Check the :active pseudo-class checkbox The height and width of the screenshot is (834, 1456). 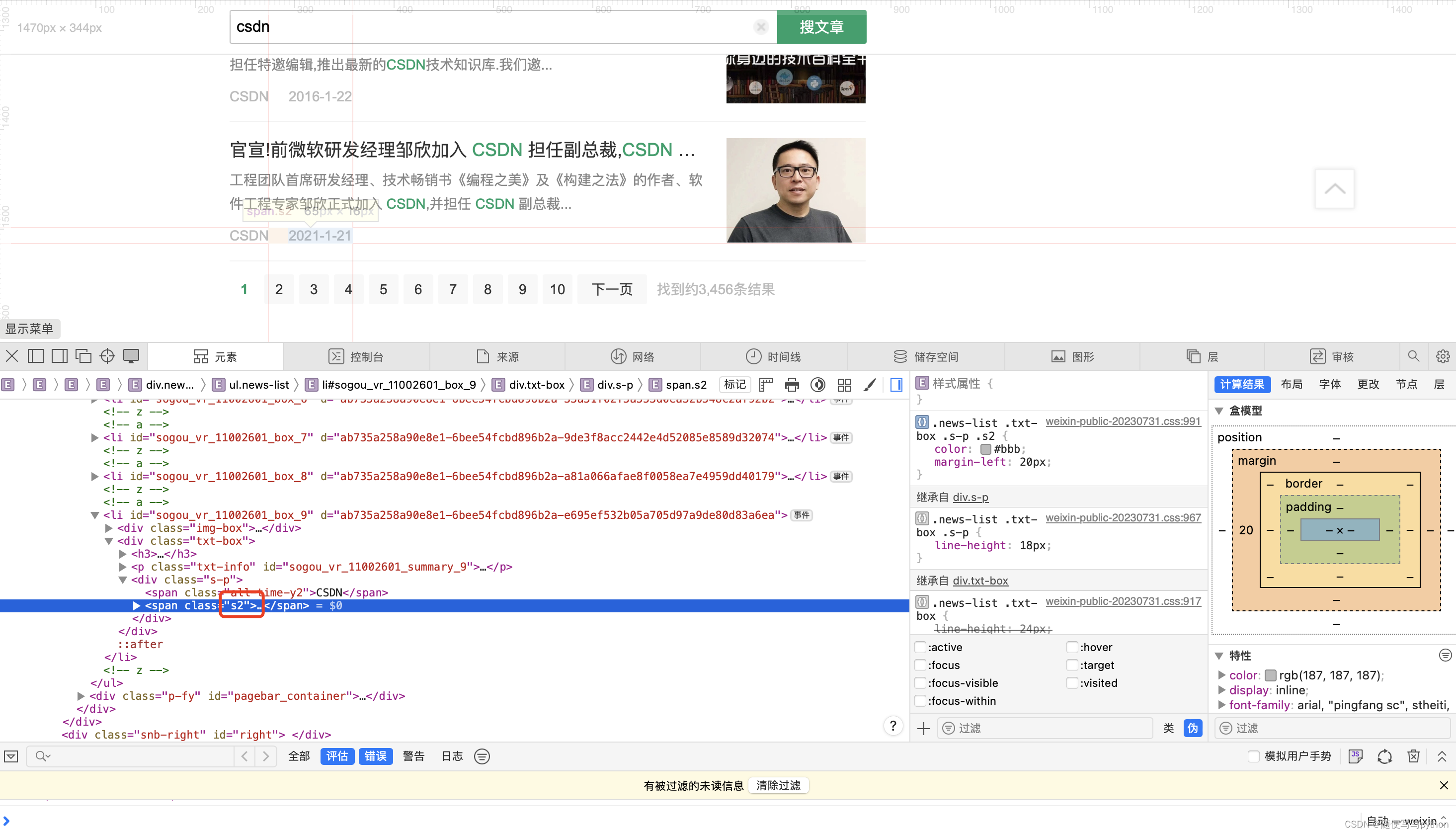920,647
